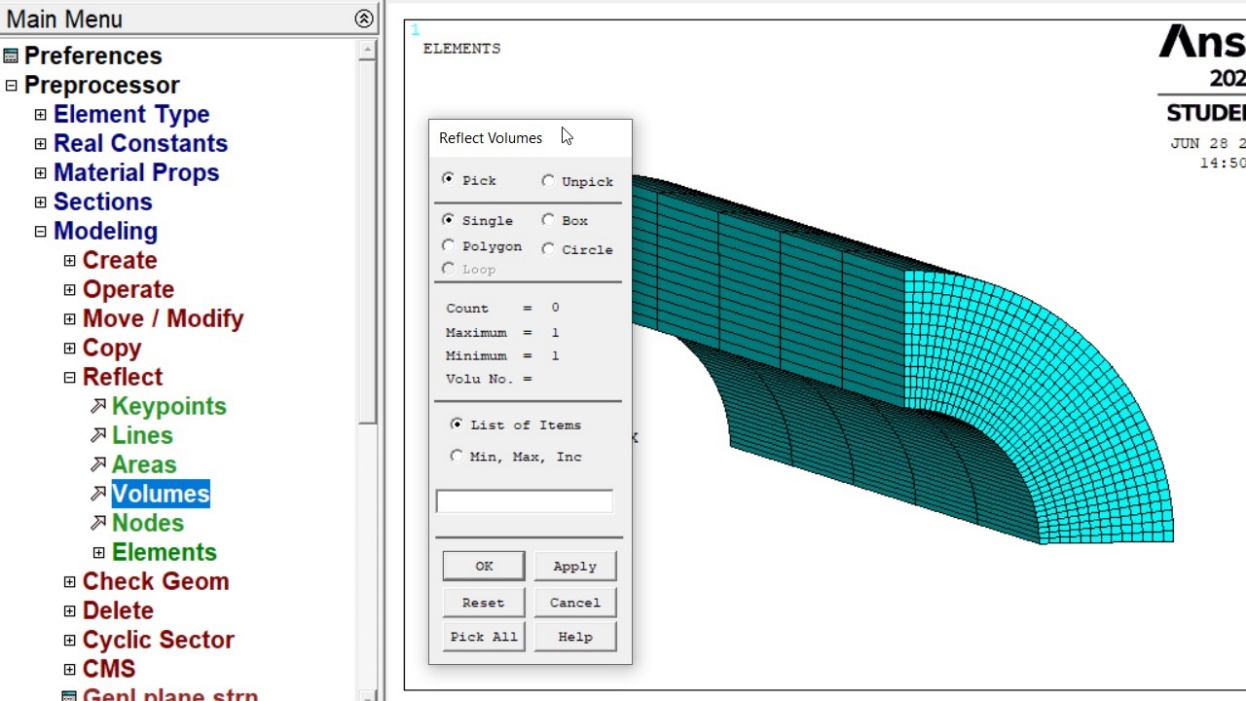Click the ELEMENTS label in graphics window
1246x701 pixels.
pyautogui.click(x=462, y=48)
